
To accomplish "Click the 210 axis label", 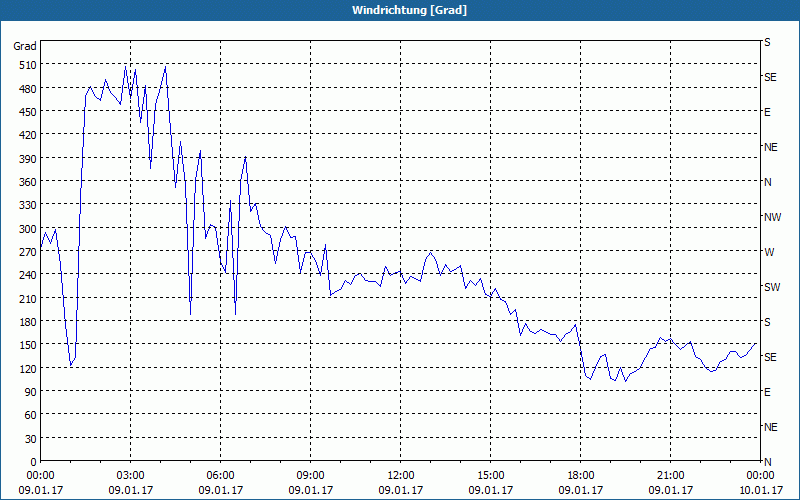I will point(28,298).
